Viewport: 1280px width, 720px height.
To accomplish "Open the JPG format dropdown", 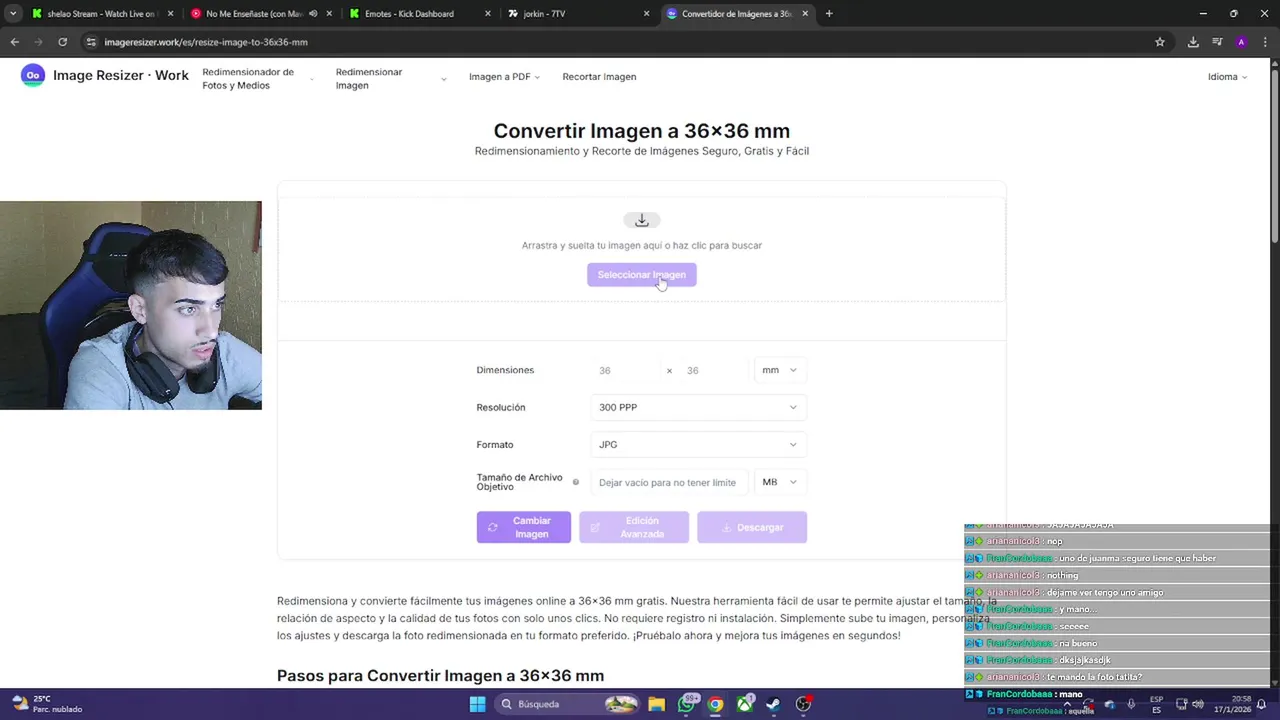I will [x=698, y=444].
